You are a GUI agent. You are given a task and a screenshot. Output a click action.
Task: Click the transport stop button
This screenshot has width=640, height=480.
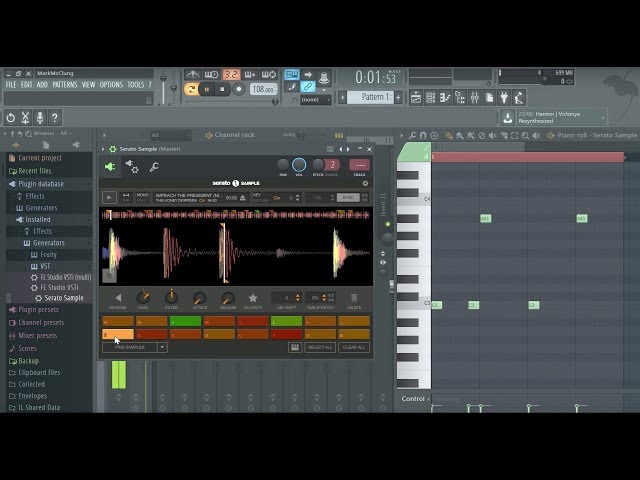click(x=222, y=89)
